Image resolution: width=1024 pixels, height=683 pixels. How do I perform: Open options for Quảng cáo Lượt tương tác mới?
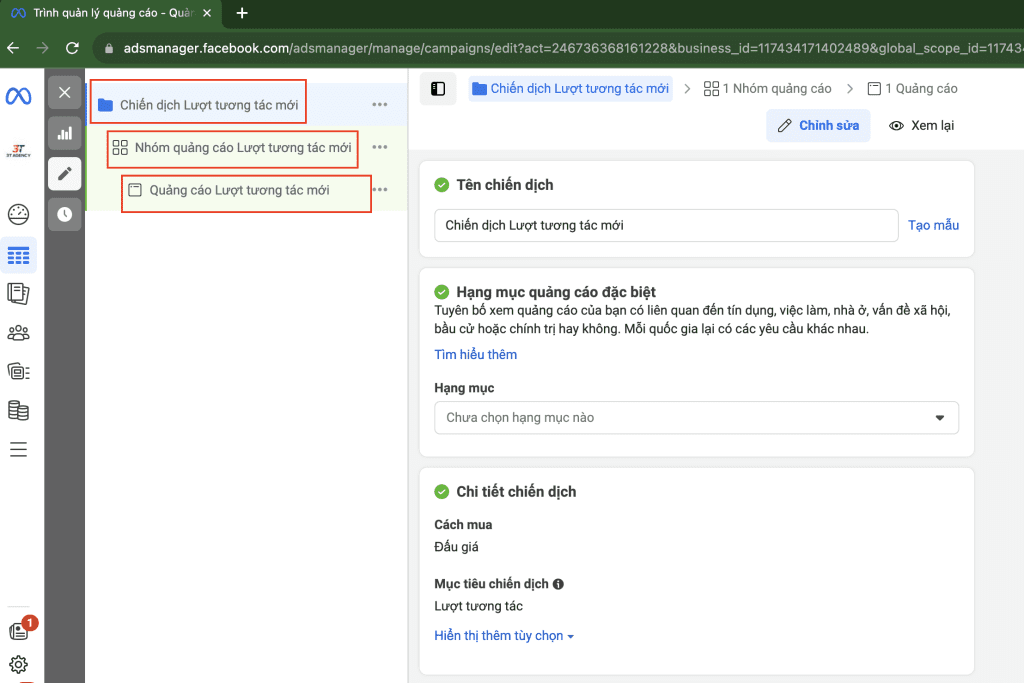(x=379, y=189)
